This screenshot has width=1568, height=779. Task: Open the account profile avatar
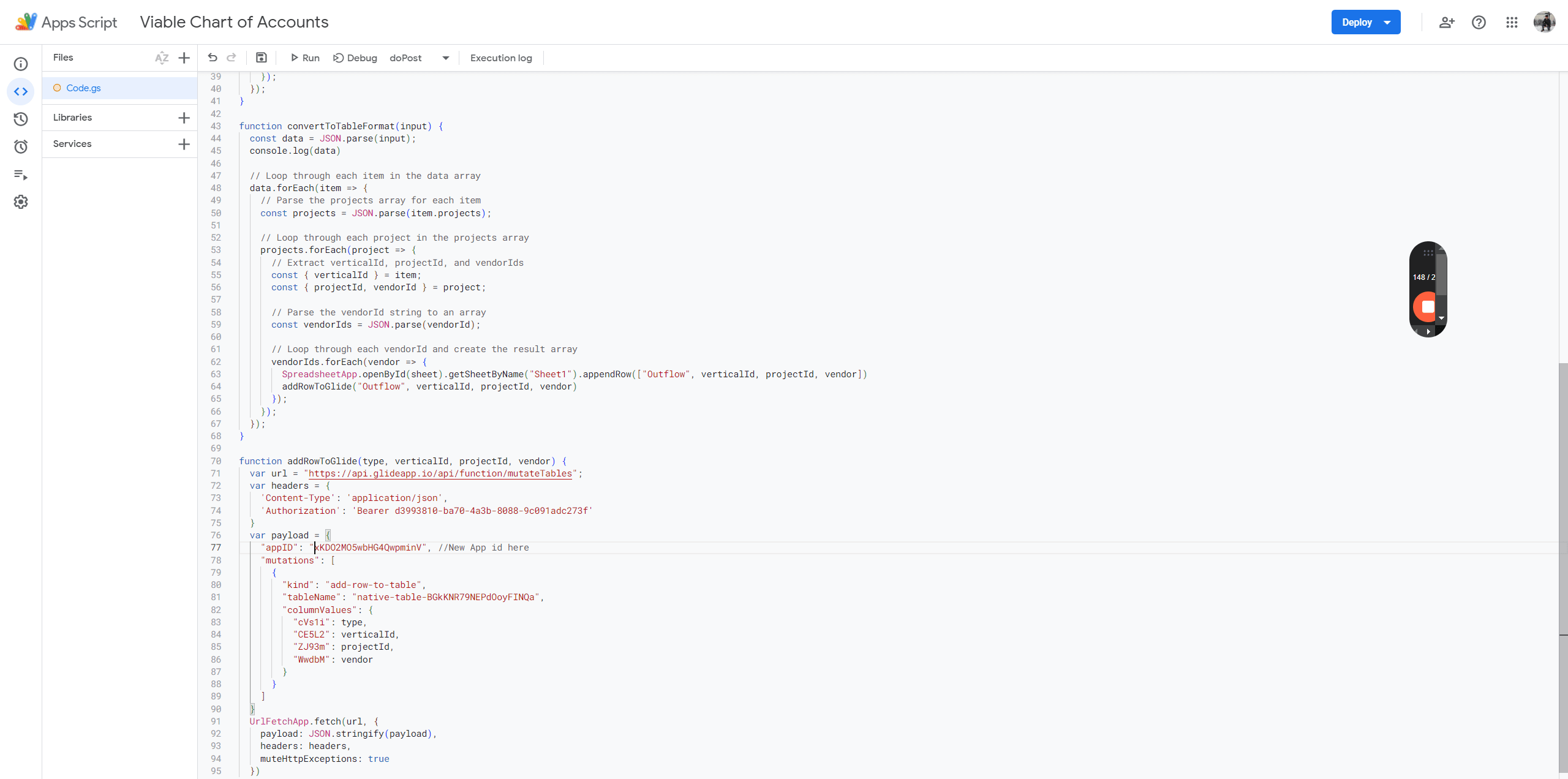(x=1544, y=22)
